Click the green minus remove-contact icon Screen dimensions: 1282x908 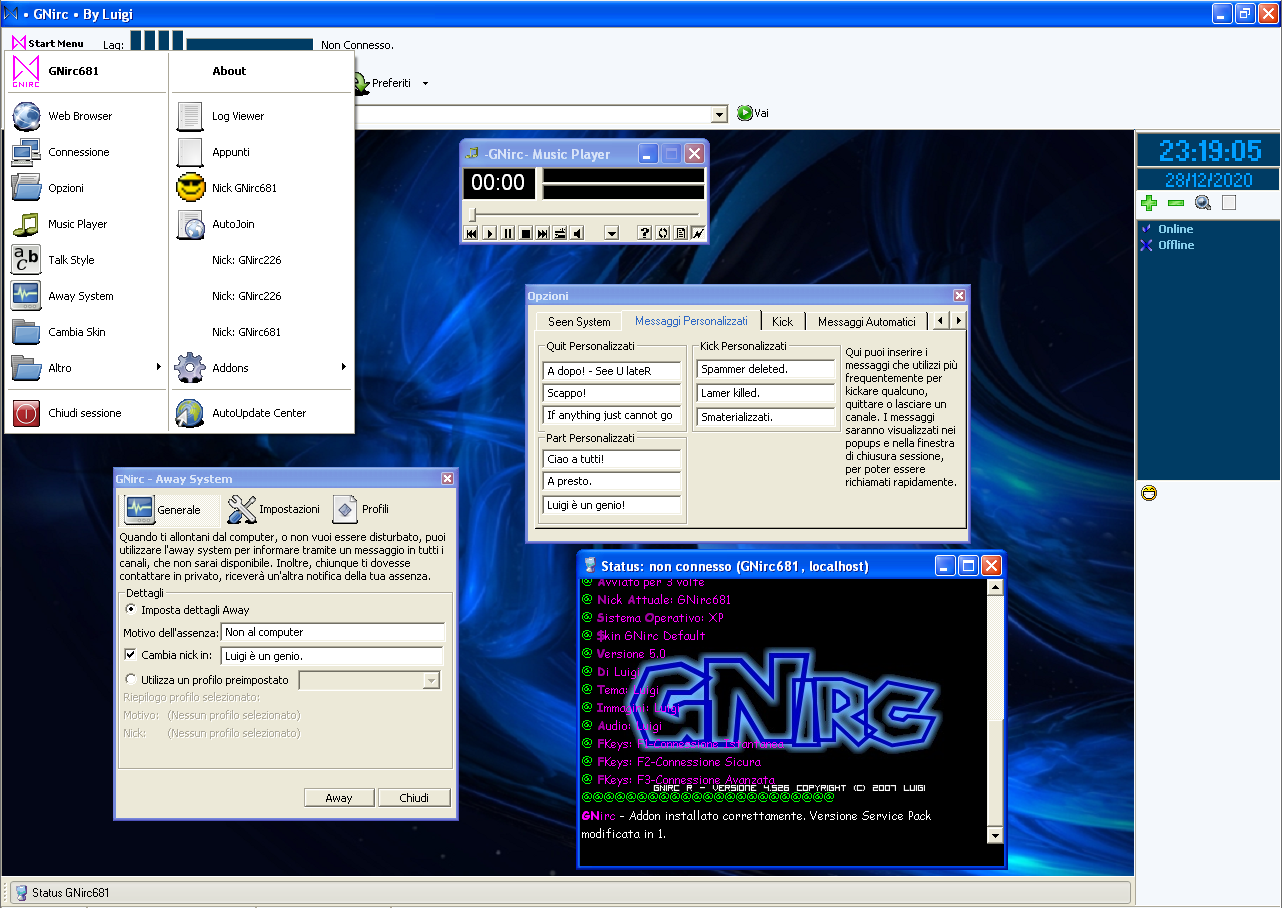pos(1176,203)
